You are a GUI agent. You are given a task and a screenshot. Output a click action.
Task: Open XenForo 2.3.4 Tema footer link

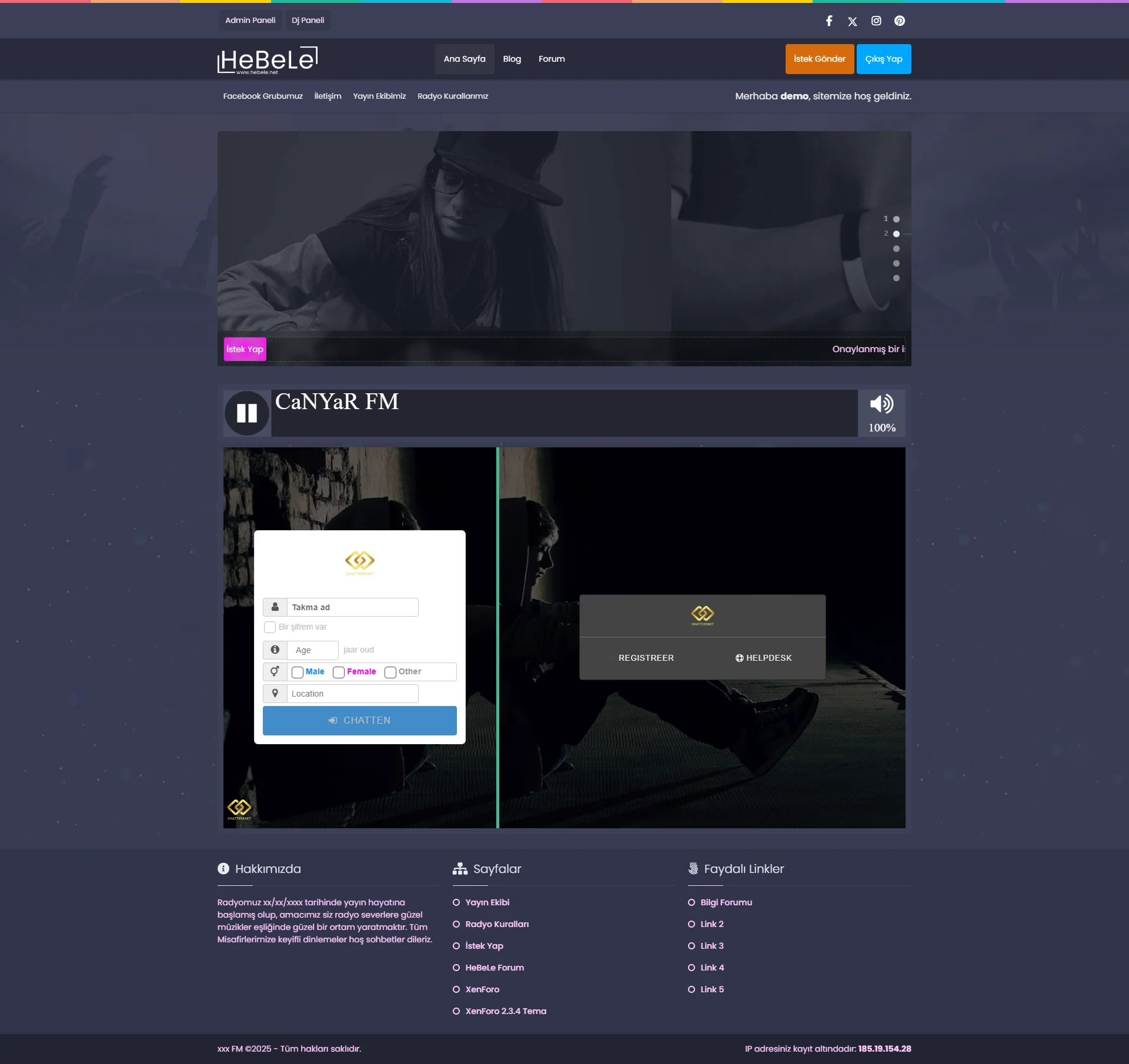coord(506,1011)
